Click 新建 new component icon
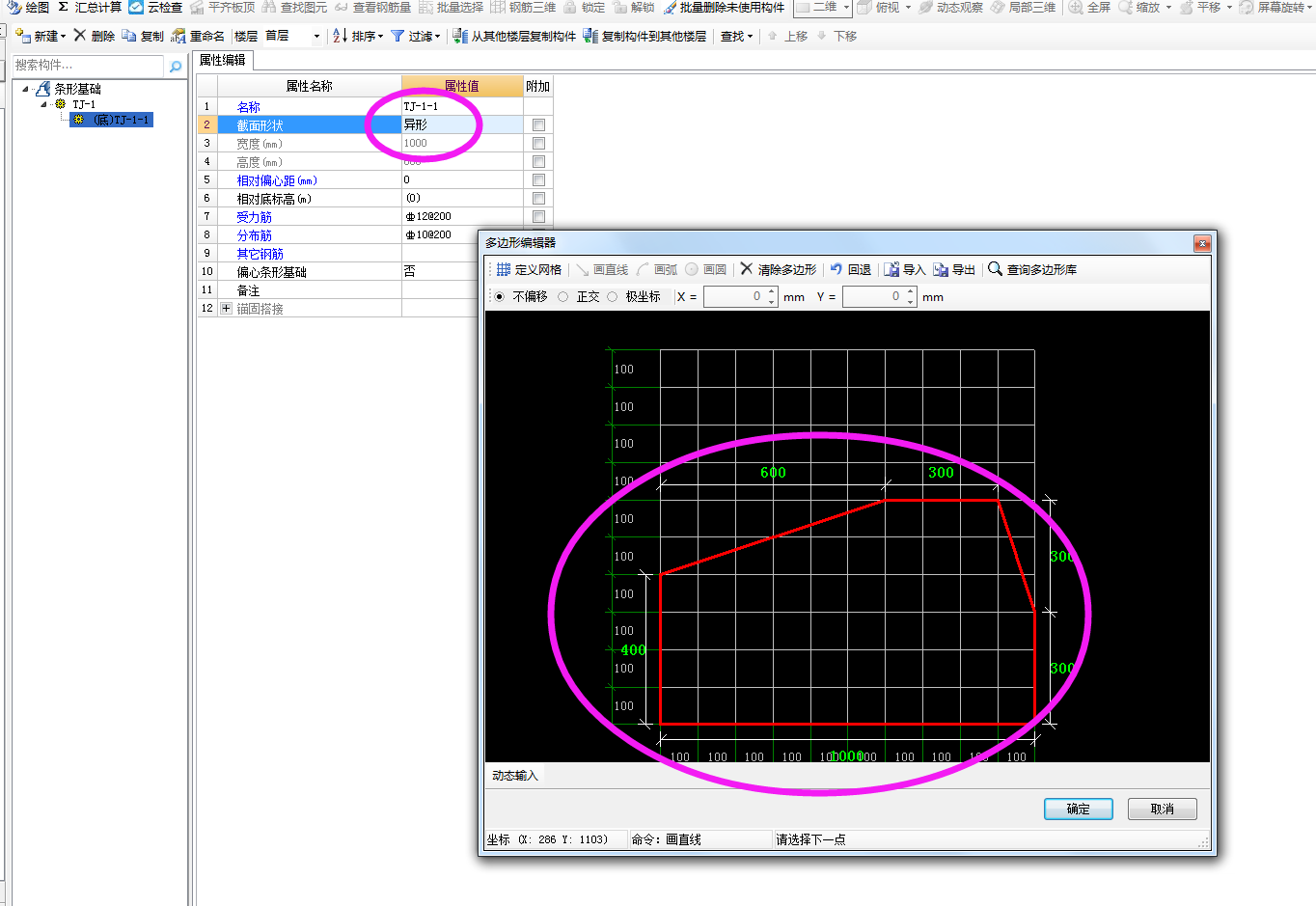This screenshot has height=906, width=1316. coord(23,36)
